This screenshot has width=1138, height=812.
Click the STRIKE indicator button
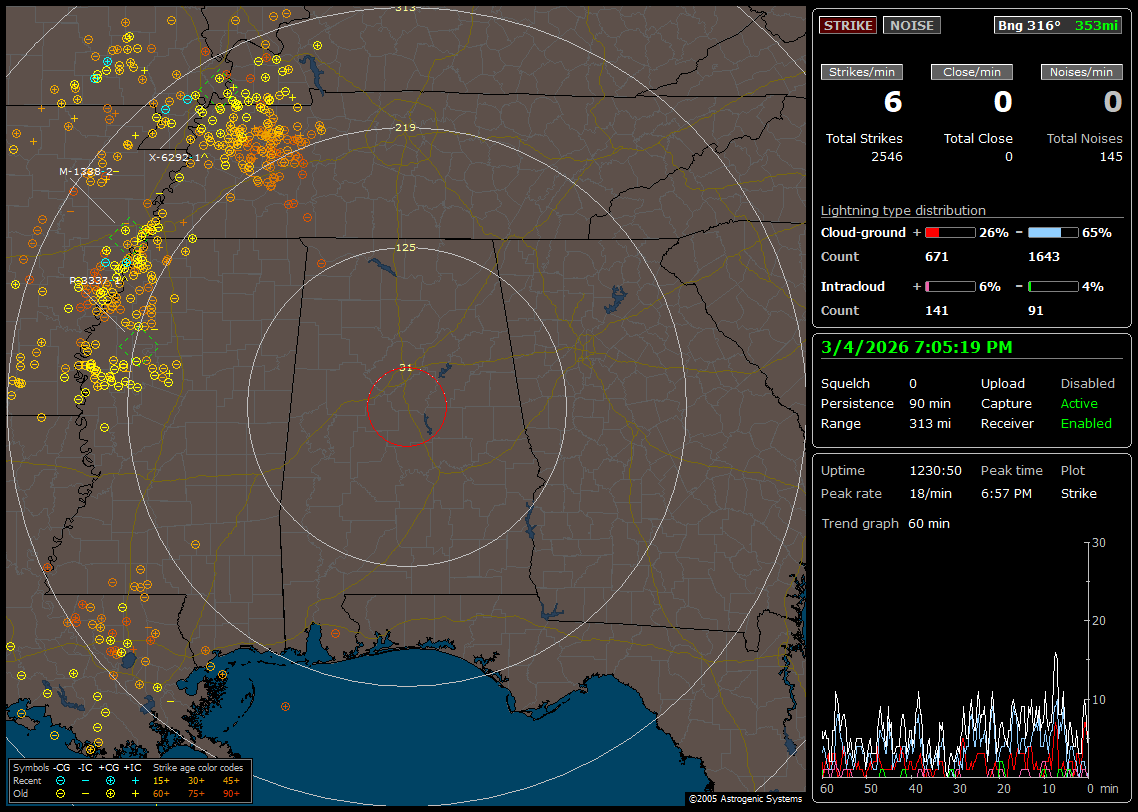848,25
